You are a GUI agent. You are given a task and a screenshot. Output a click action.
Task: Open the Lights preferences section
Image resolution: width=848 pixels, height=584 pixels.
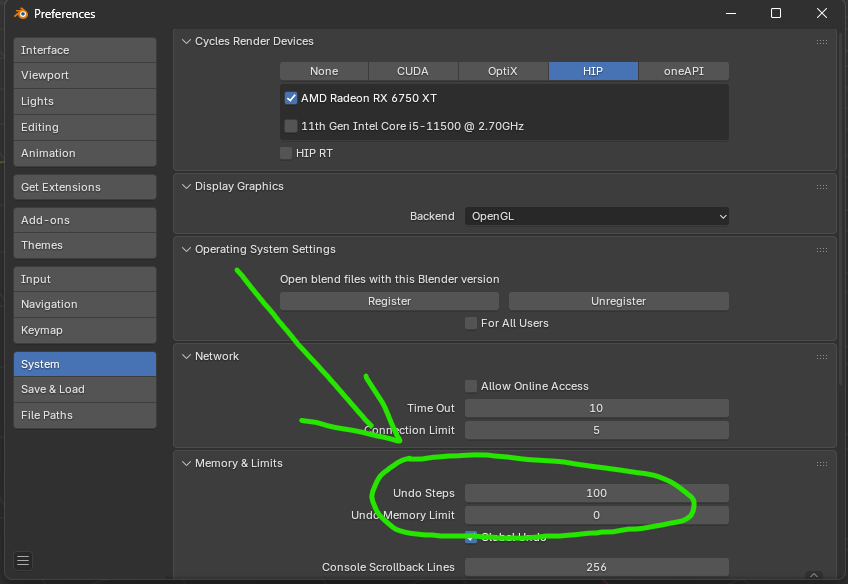pos(85,102)
